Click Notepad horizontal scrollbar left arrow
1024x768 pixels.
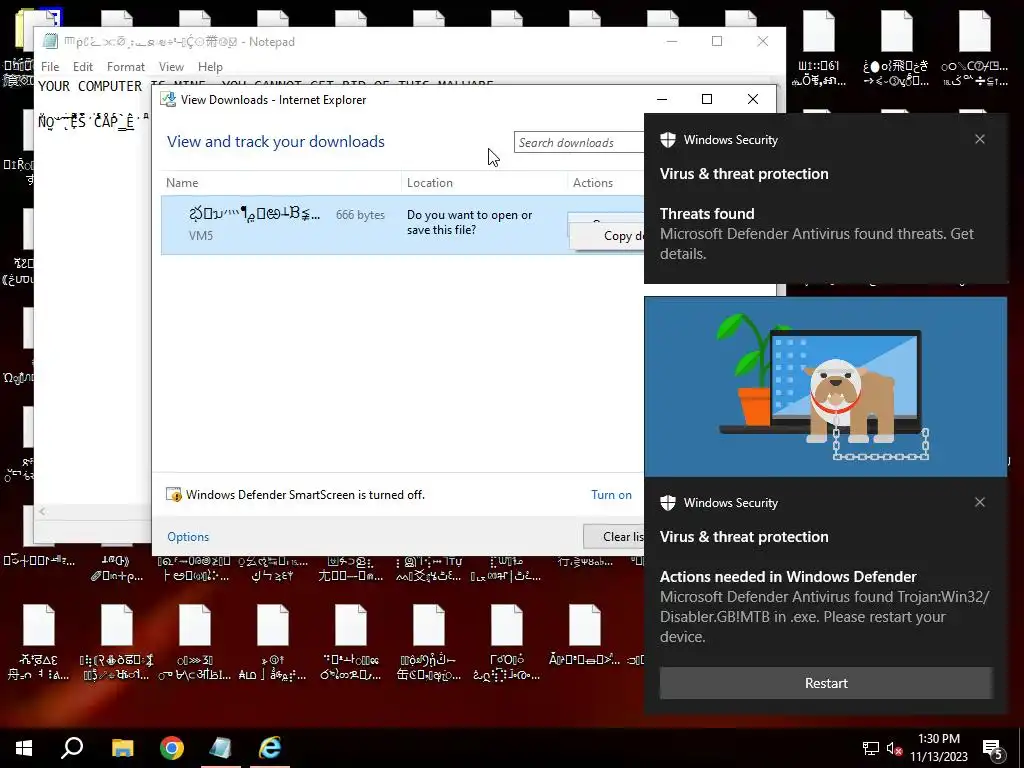coord(42,511)
